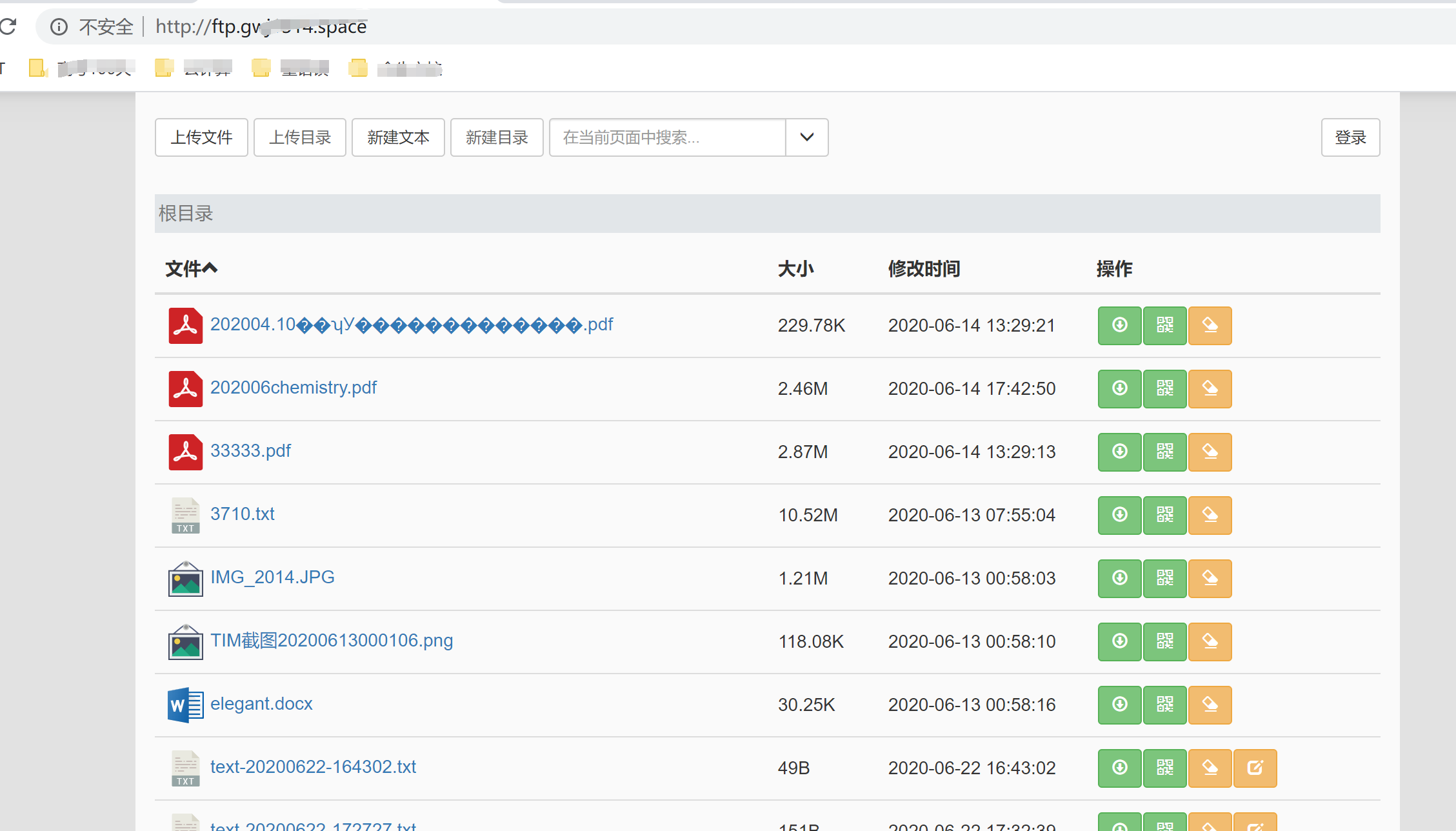Click the Word icon beside elegant.docx
1456x831 pixels.
coord(185,705)
